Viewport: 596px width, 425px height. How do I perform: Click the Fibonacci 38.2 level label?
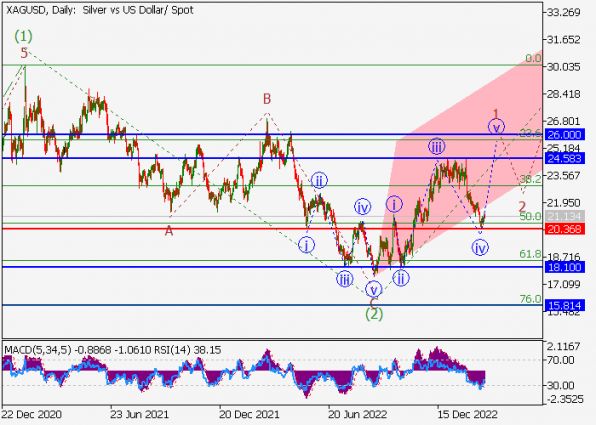coord(530,179)
